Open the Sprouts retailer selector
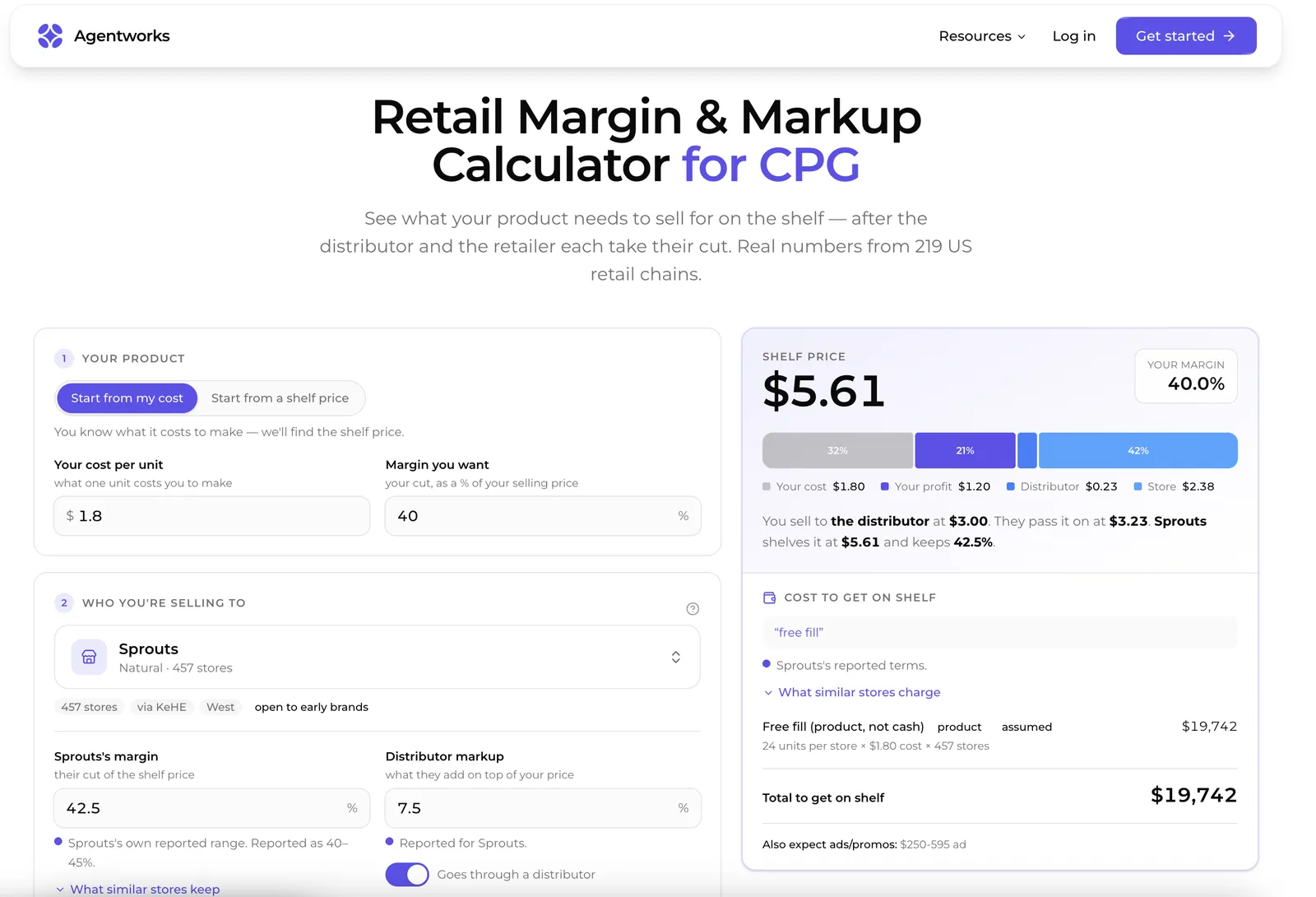 pos(378,657)
